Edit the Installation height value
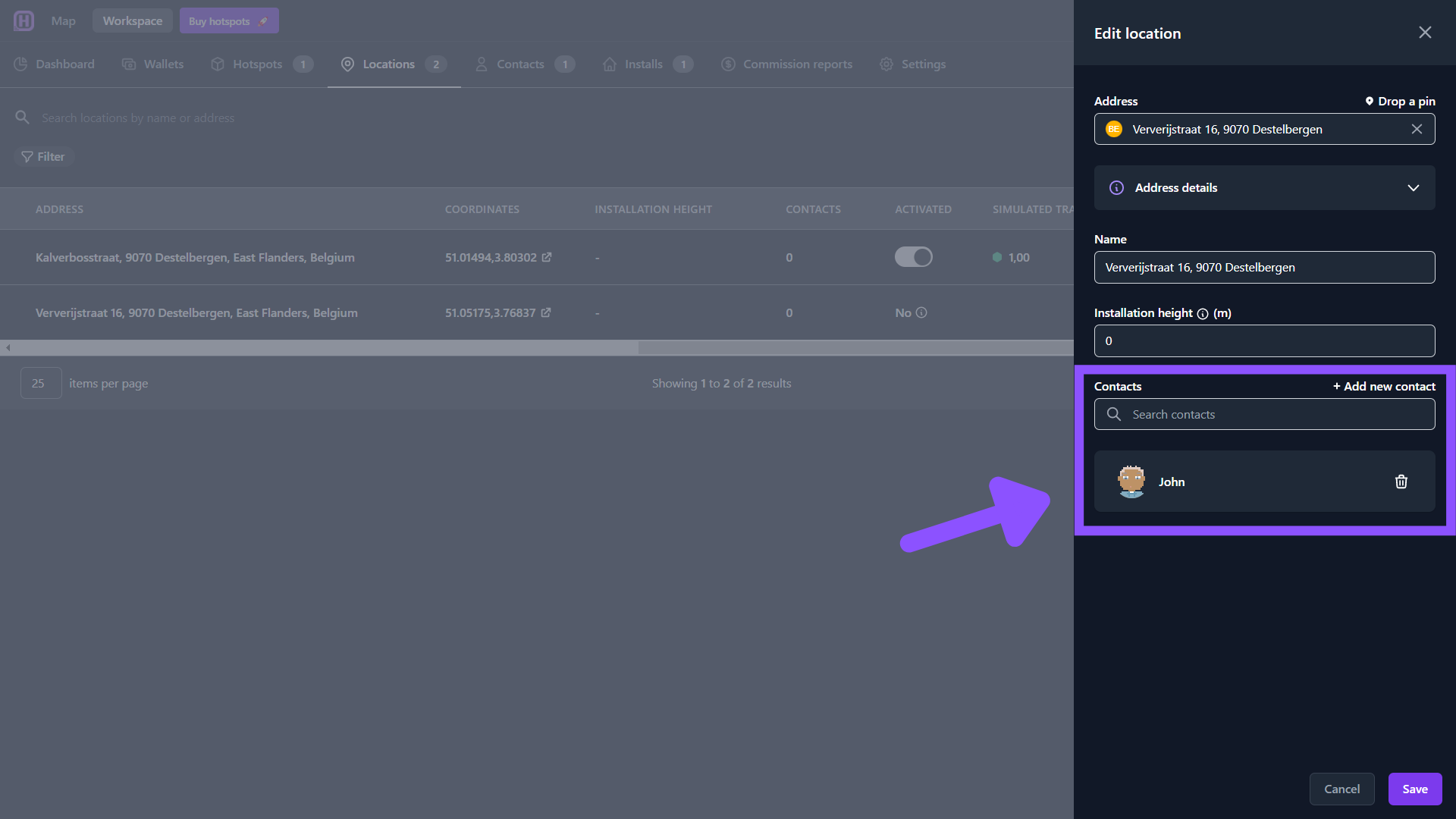The image size is (1456, 819). tap(1265, 341)
